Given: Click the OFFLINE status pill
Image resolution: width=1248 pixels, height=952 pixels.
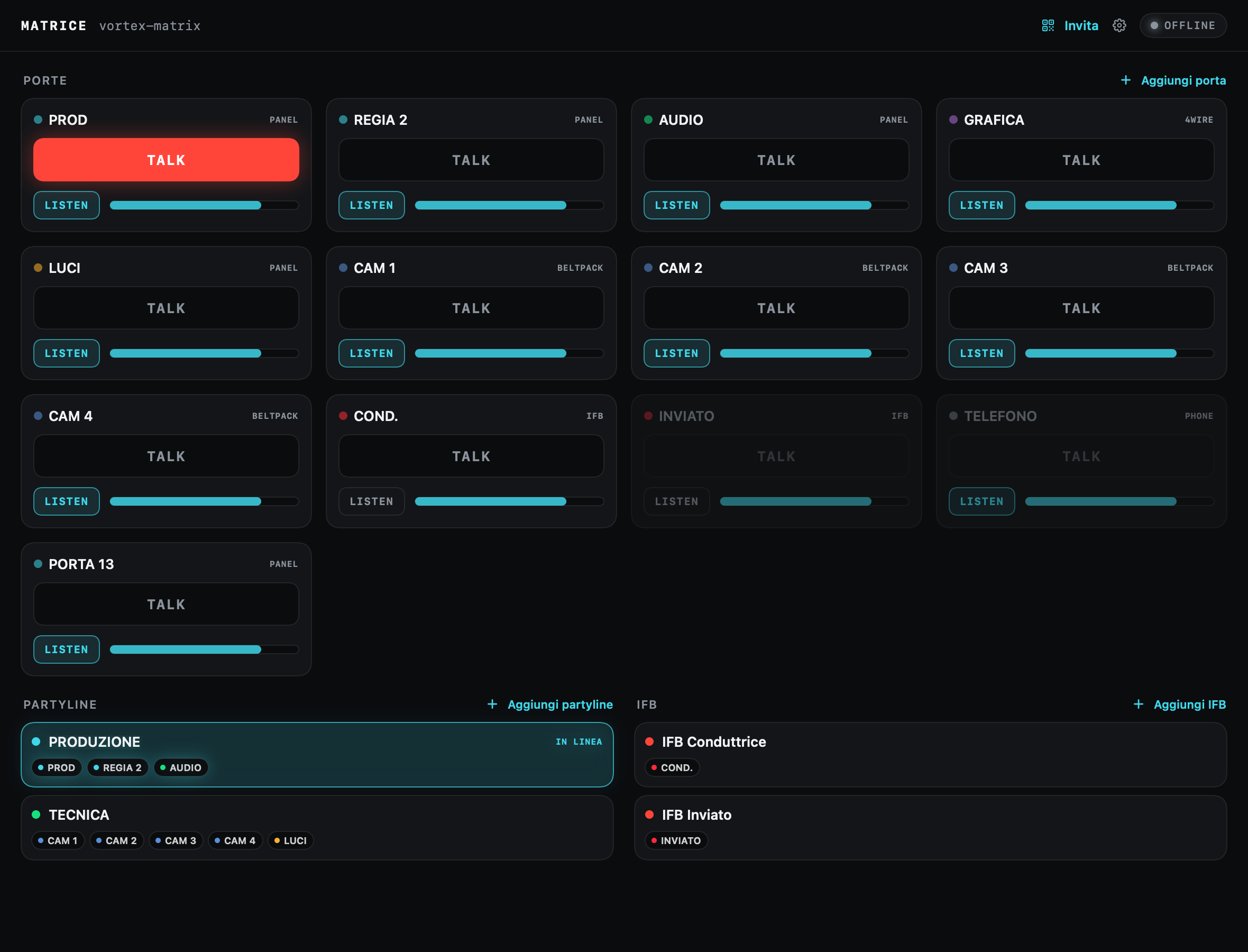Looking at the screenshot, I should pyautogui.click(x=1183, y=25).
